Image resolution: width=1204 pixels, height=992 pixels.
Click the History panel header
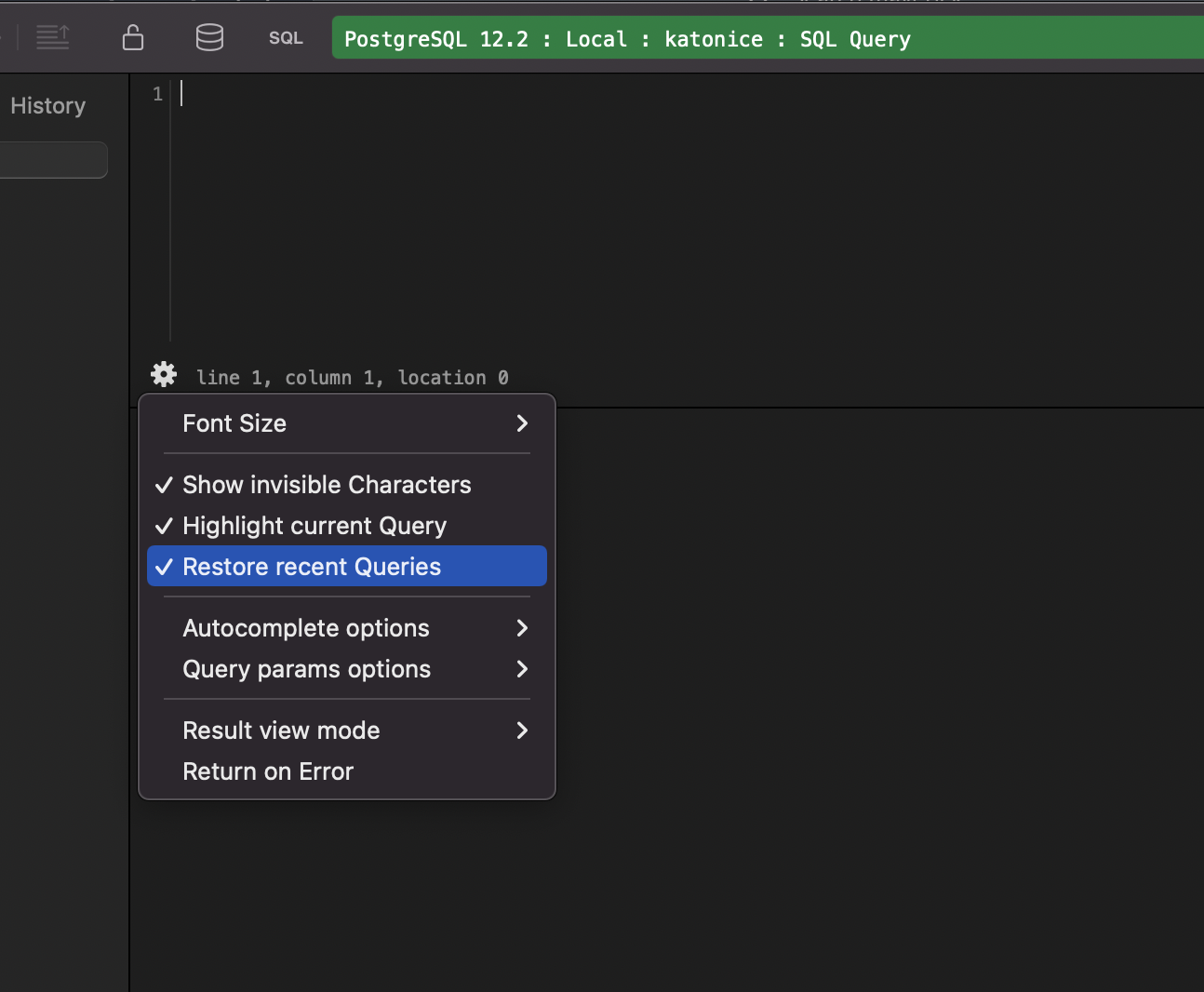(x=47, y=105)
